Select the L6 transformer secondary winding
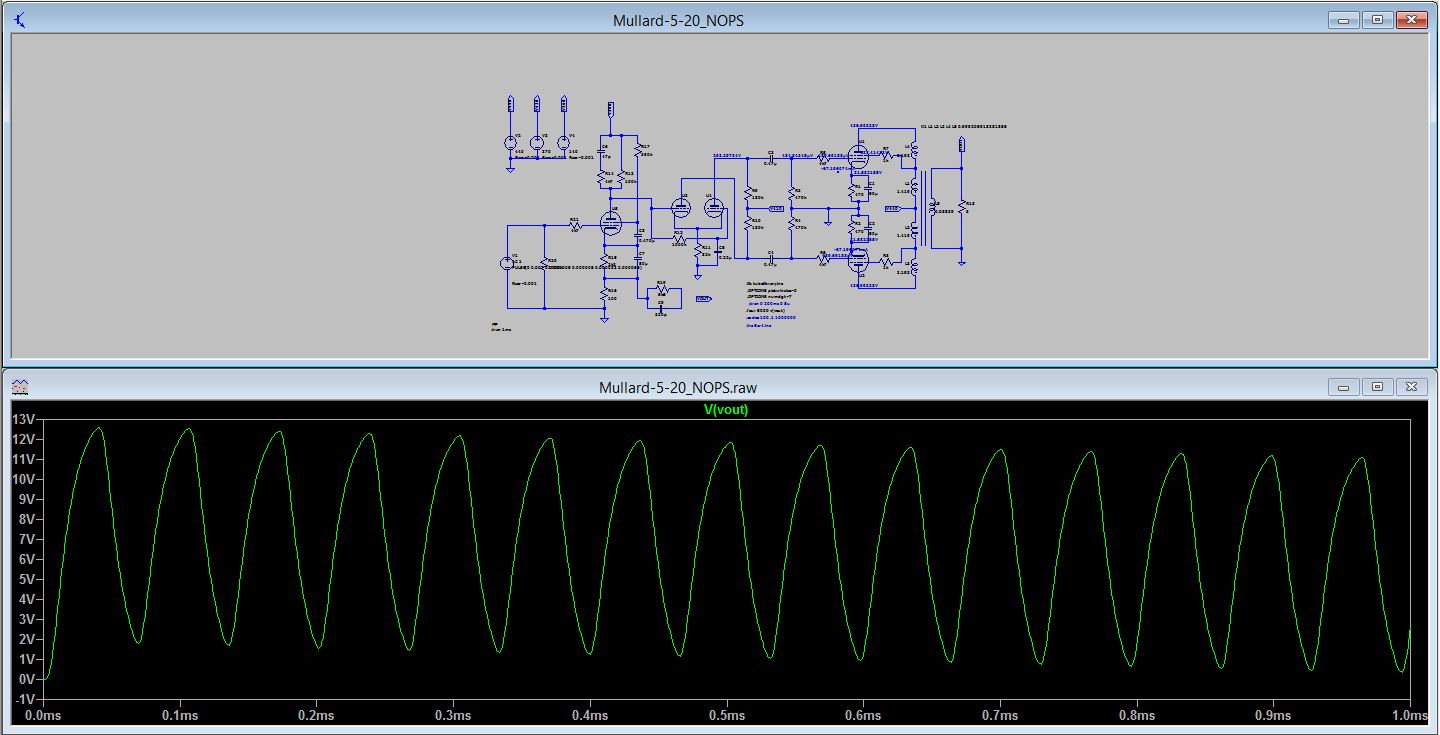The image size is (1440, 735). tap(933, 207)
